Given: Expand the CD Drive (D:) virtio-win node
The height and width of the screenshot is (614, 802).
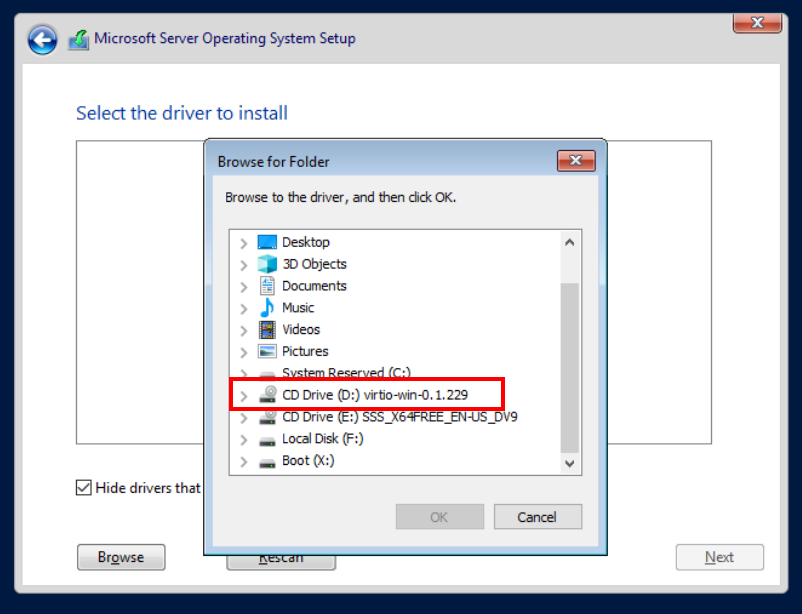Looking at the screenshot, I should point(244,396).
